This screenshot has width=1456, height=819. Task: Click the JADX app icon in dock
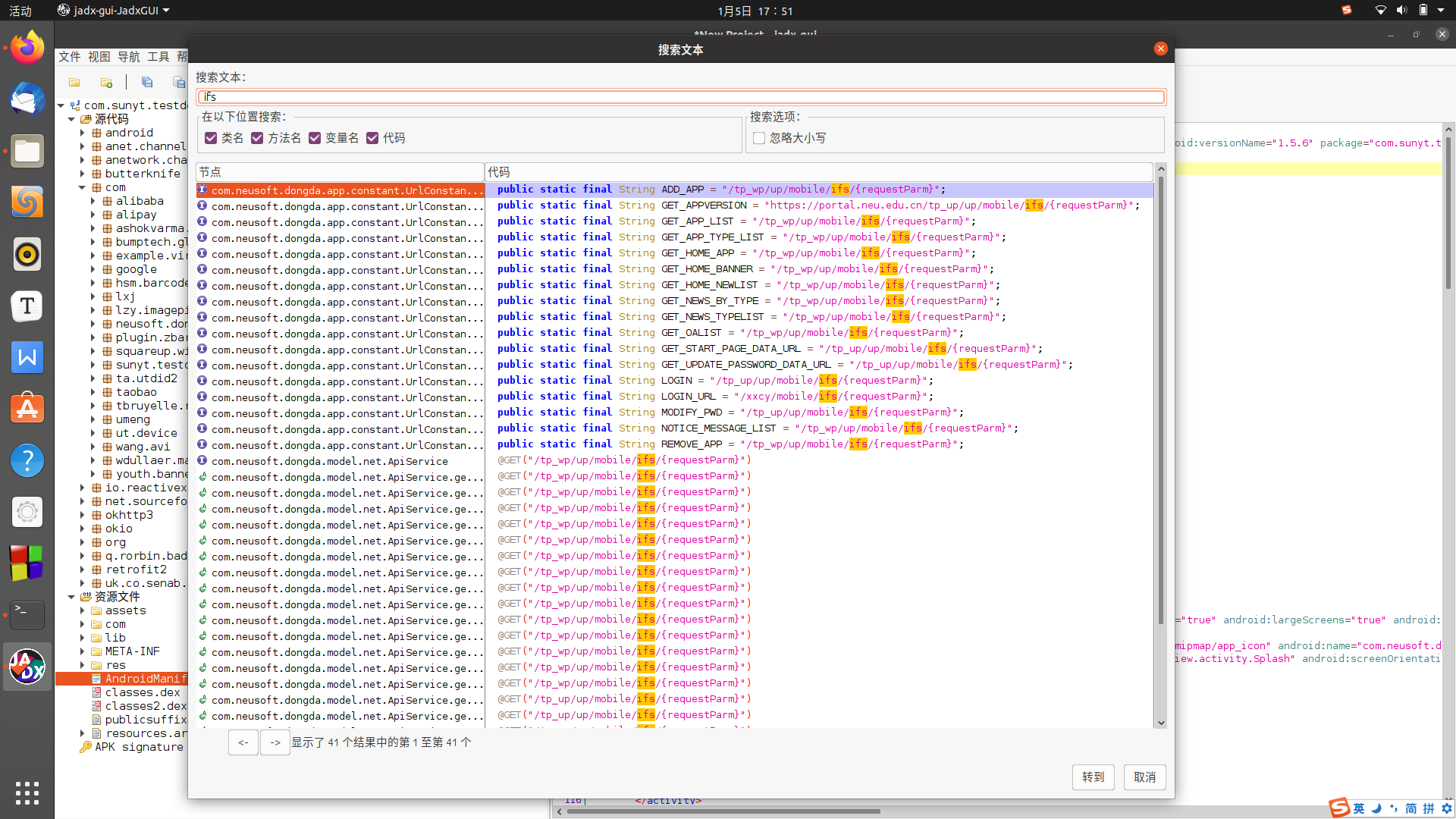click(x=27, y=667)
